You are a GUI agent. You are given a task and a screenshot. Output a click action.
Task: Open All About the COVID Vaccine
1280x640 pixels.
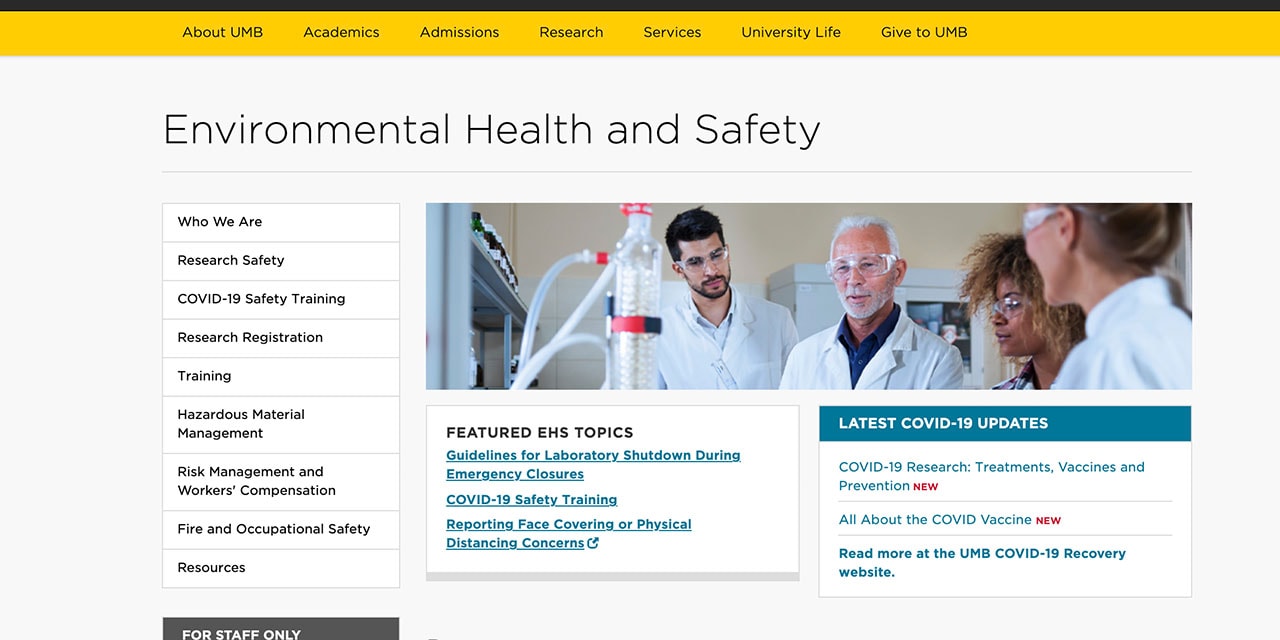point(935,520)
